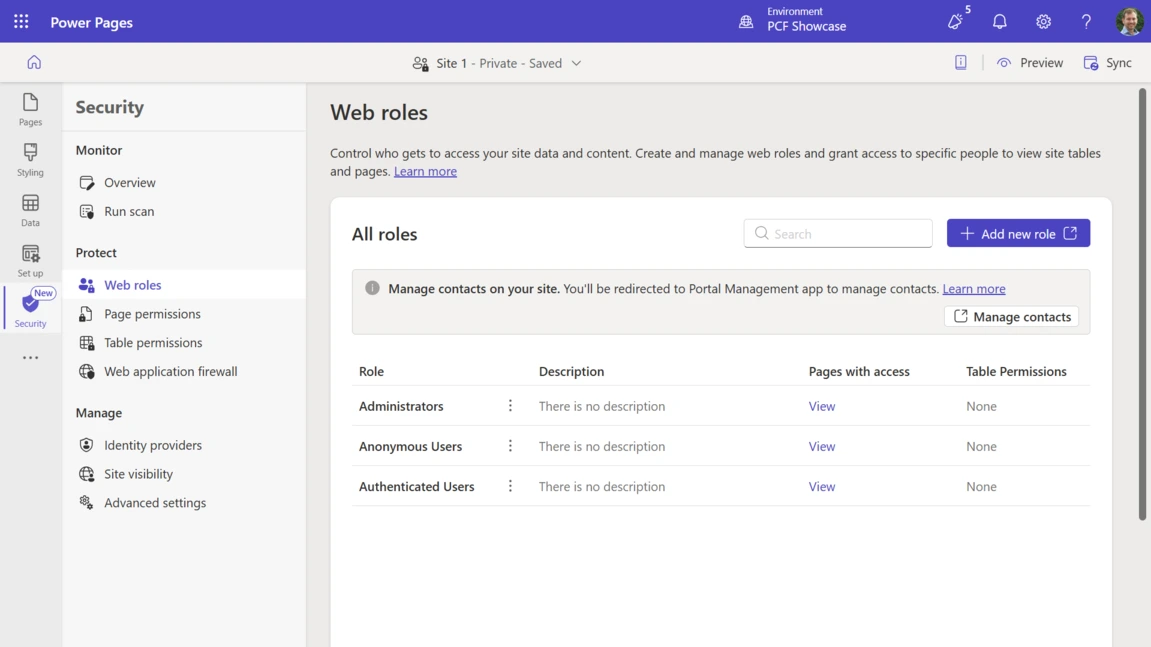
Task: Open the Styling workspace
Action: coord(30,160)
